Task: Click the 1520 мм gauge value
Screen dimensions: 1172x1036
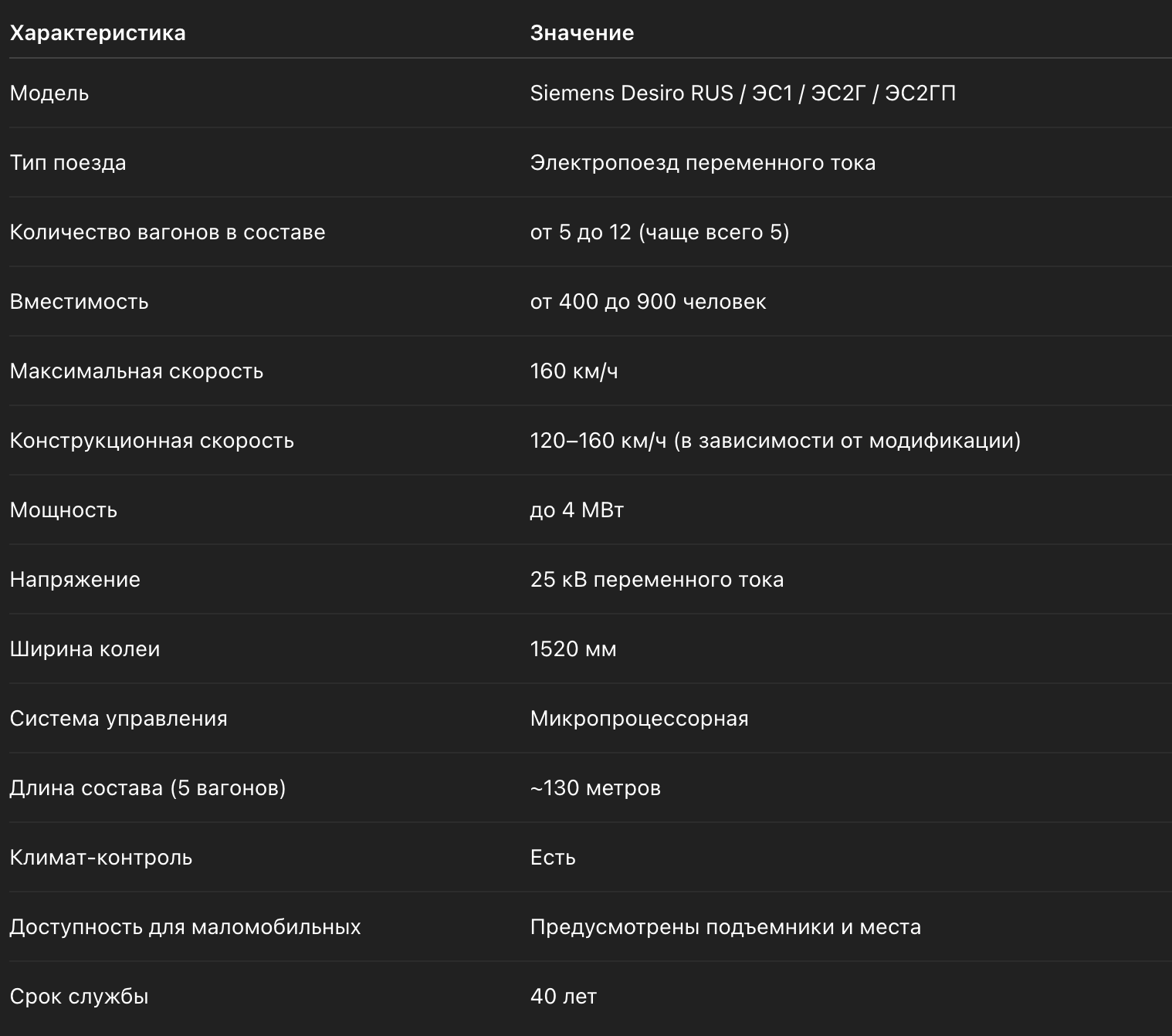Action: [x=573, y=649]
